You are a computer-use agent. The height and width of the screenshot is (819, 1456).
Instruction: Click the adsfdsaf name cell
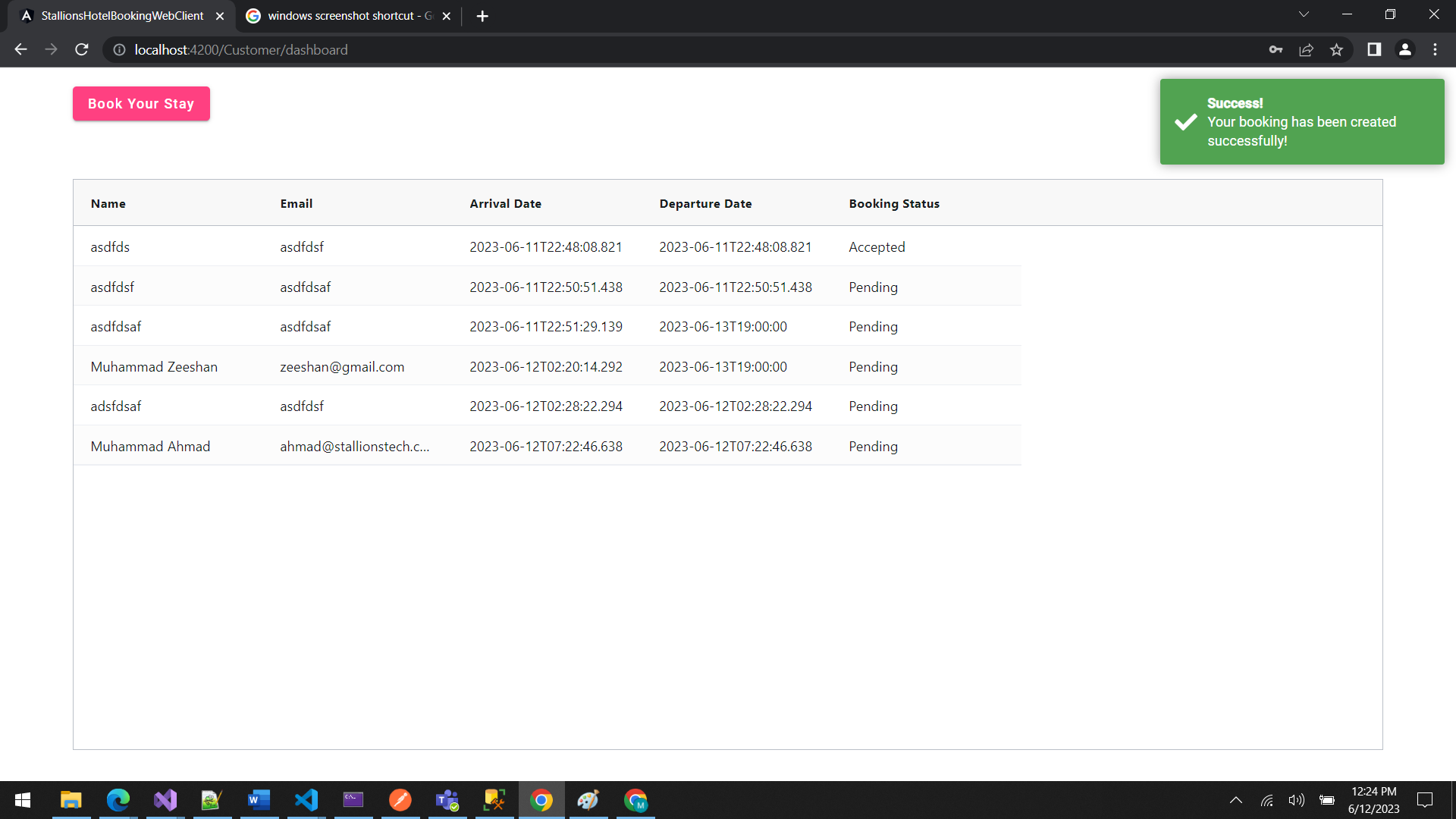116,406
